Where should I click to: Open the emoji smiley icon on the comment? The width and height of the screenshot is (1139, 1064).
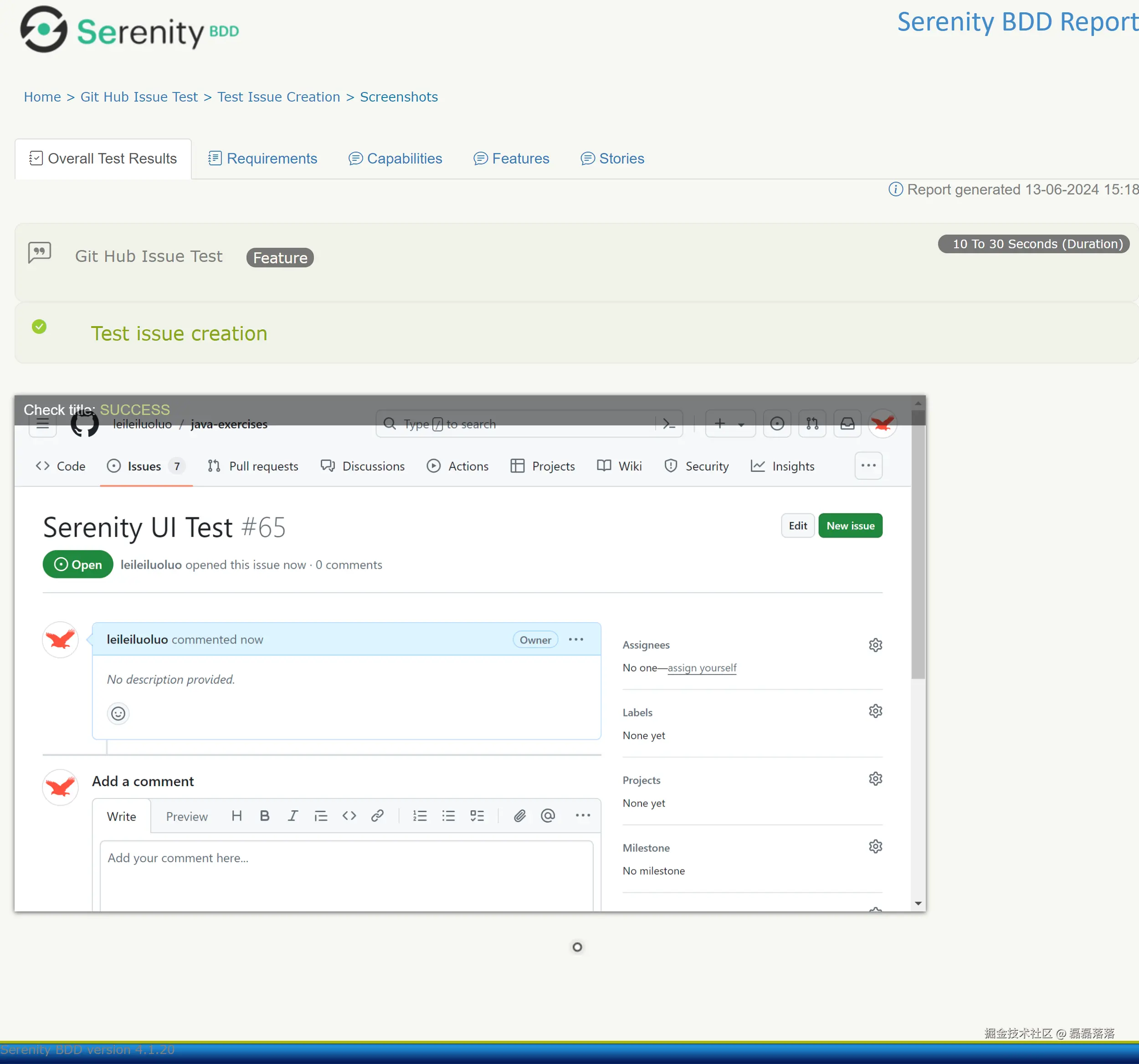(x=118, y=714)
